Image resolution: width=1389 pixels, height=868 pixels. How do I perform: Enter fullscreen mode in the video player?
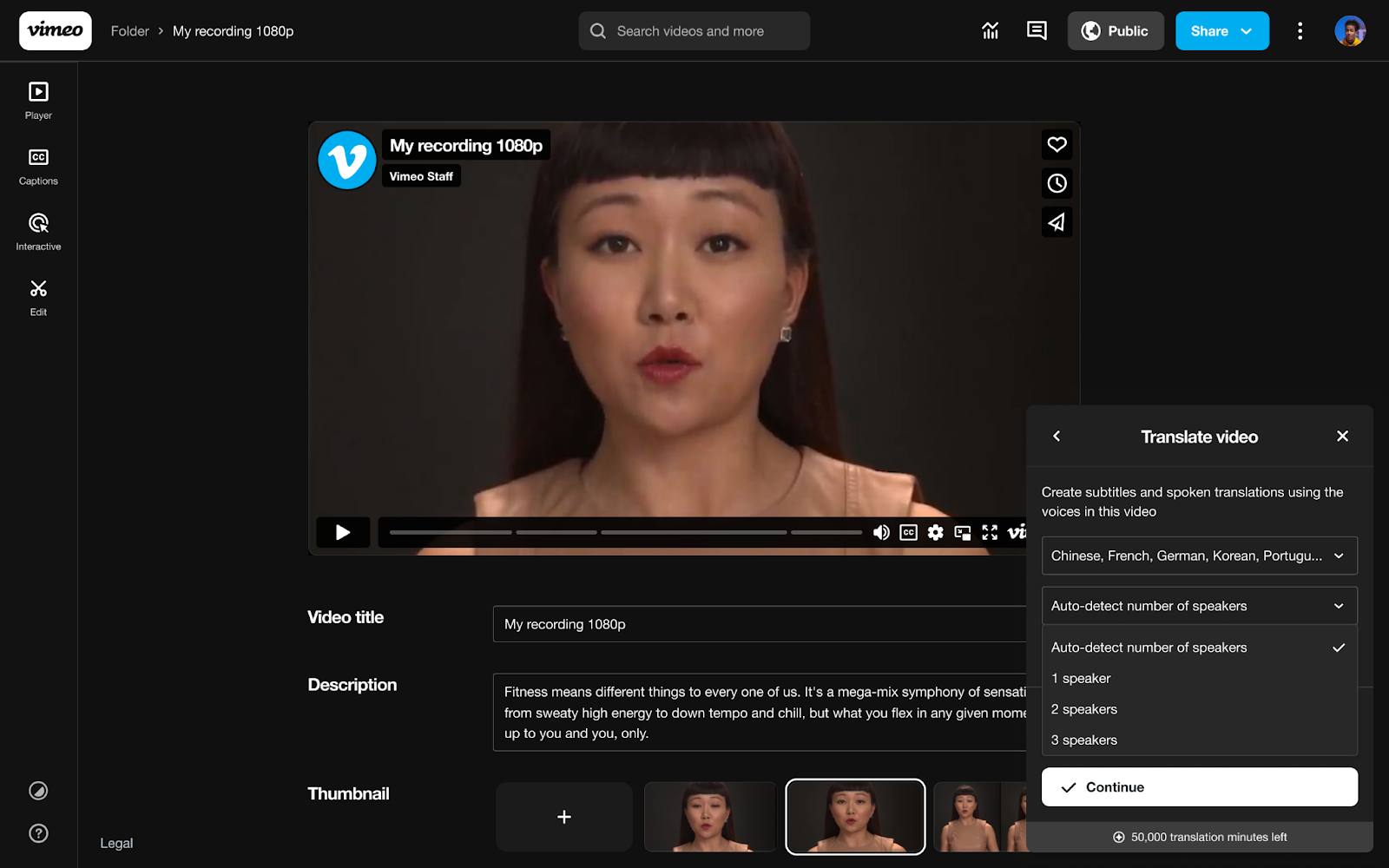[x=990, y=532]
